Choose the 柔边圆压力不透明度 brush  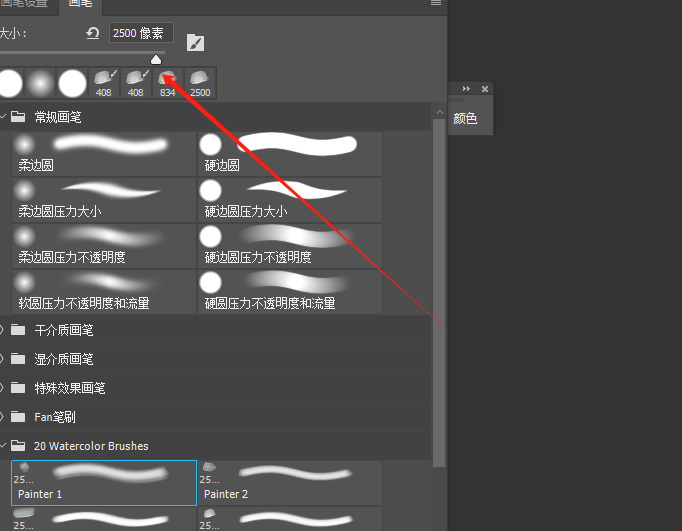tap(104, 246)
